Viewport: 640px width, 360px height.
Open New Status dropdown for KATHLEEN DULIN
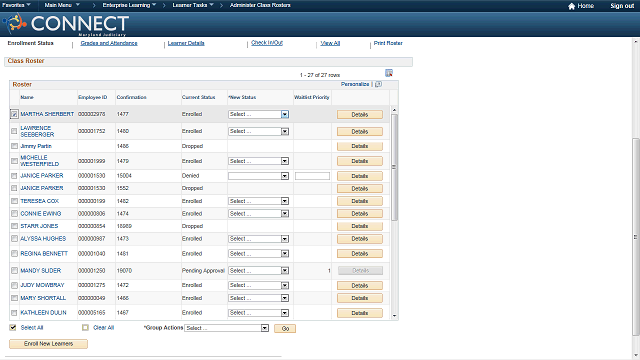pos(258,313)
